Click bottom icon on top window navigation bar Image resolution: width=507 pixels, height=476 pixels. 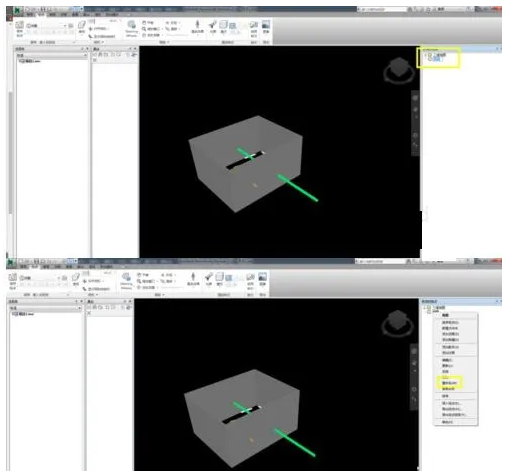point(415,145)
